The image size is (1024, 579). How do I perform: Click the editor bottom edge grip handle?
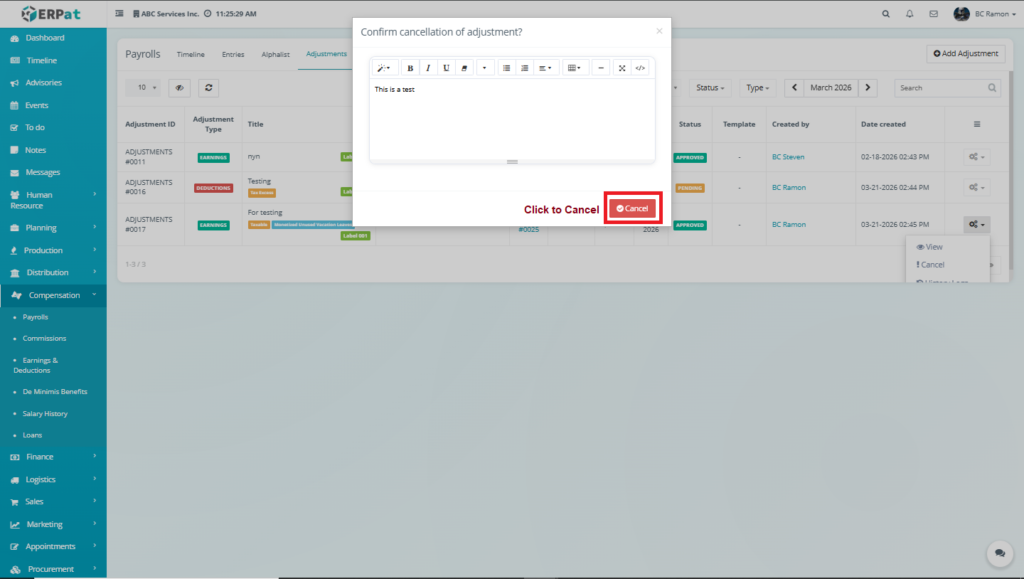click(512, 161)
